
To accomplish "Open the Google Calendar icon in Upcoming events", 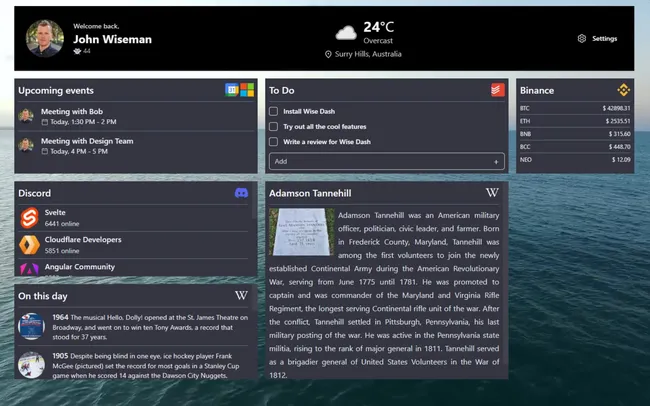I will [x=232, y=90].
